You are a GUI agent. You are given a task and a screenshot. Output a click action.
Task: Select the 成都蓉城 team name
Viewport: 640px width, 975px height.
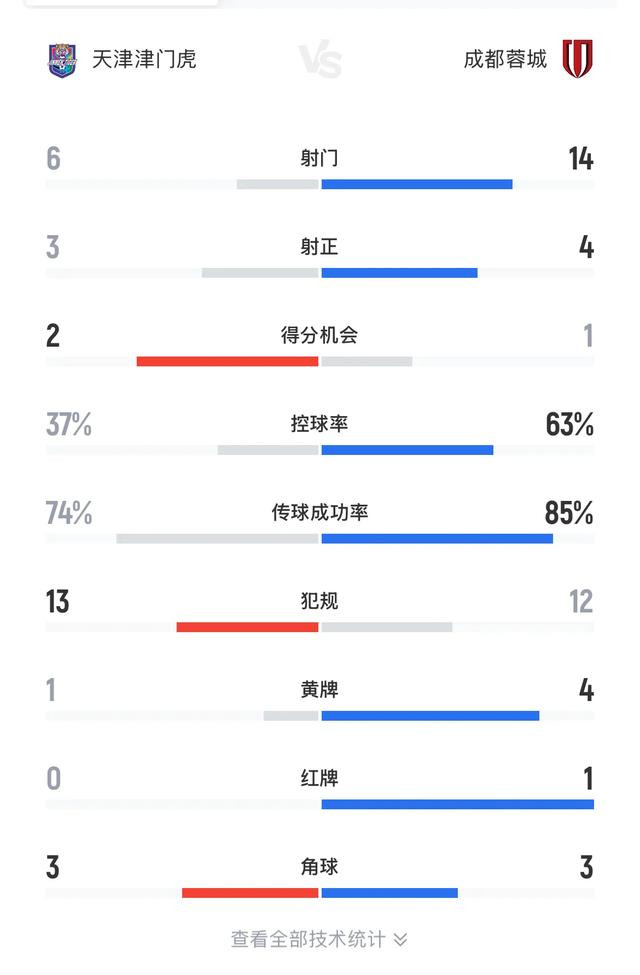coord(505,59)
